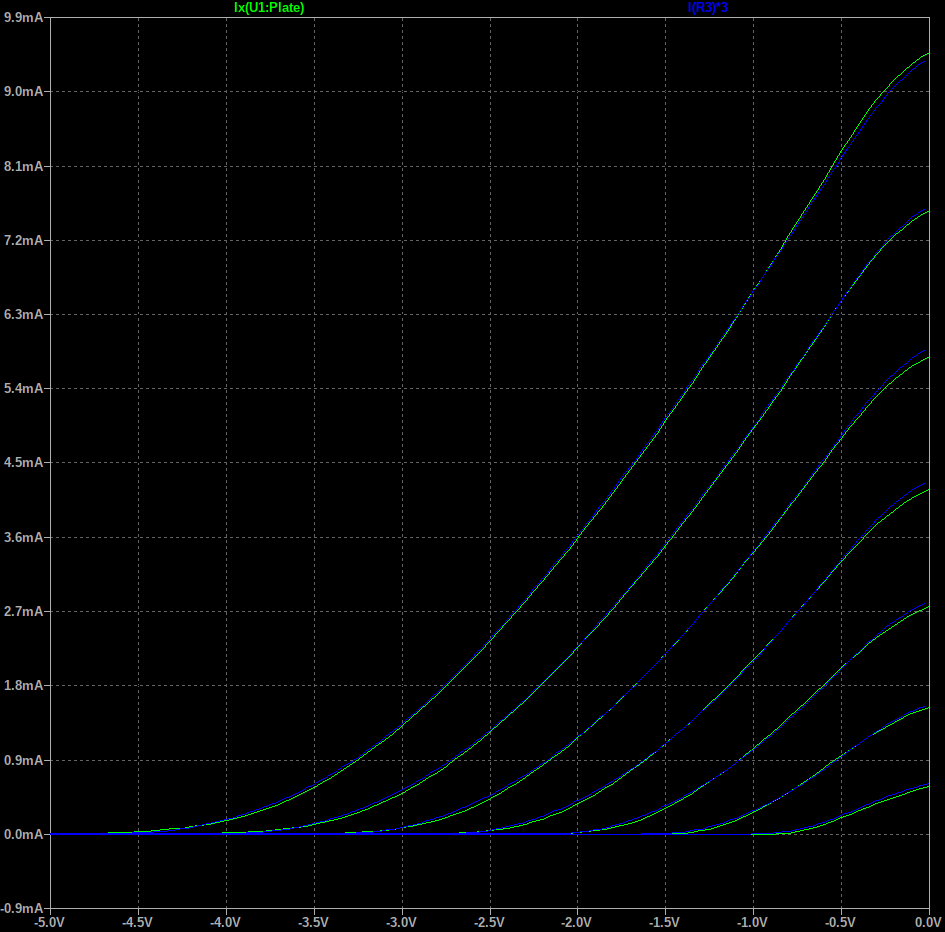Click the 5.4mA vertical axis label

pos(24,389)
